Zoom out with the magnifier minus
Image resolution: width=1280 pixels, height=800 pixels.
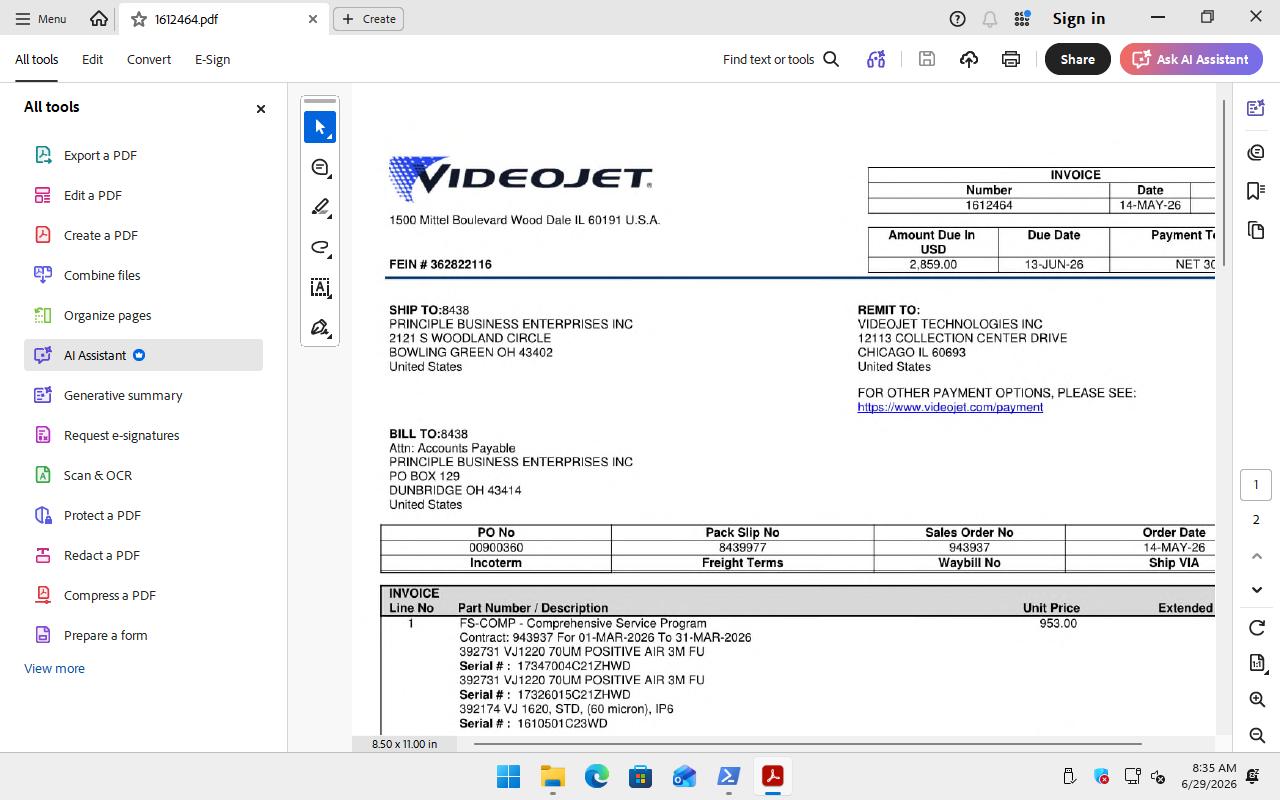1257,736
